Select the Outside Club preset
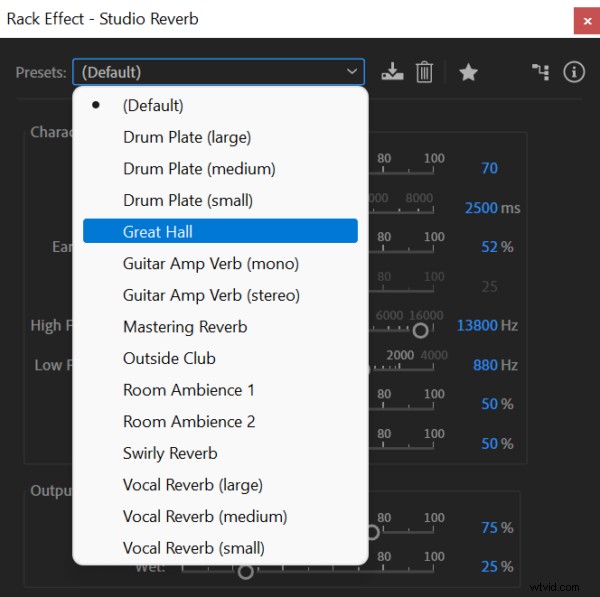 tap(220, 359)
